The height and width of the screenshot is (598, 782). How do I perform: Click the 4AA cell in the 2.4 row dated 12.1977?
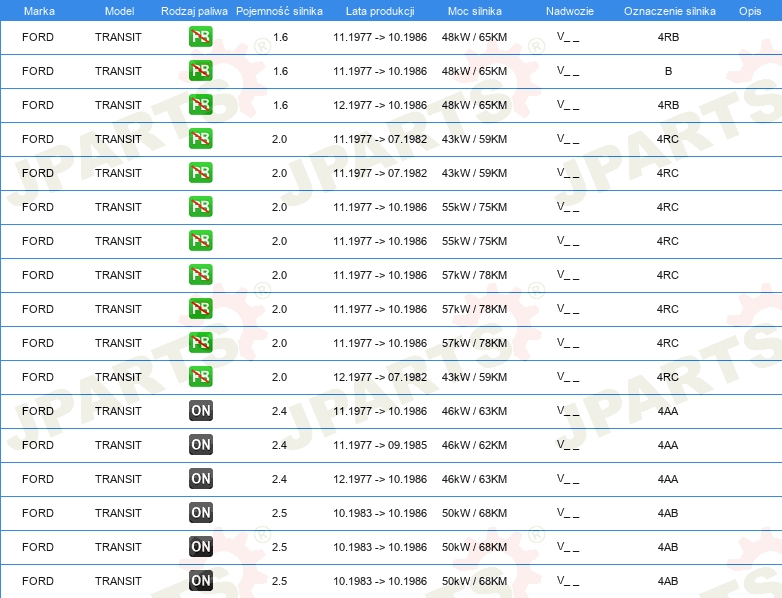coord(668,479)
